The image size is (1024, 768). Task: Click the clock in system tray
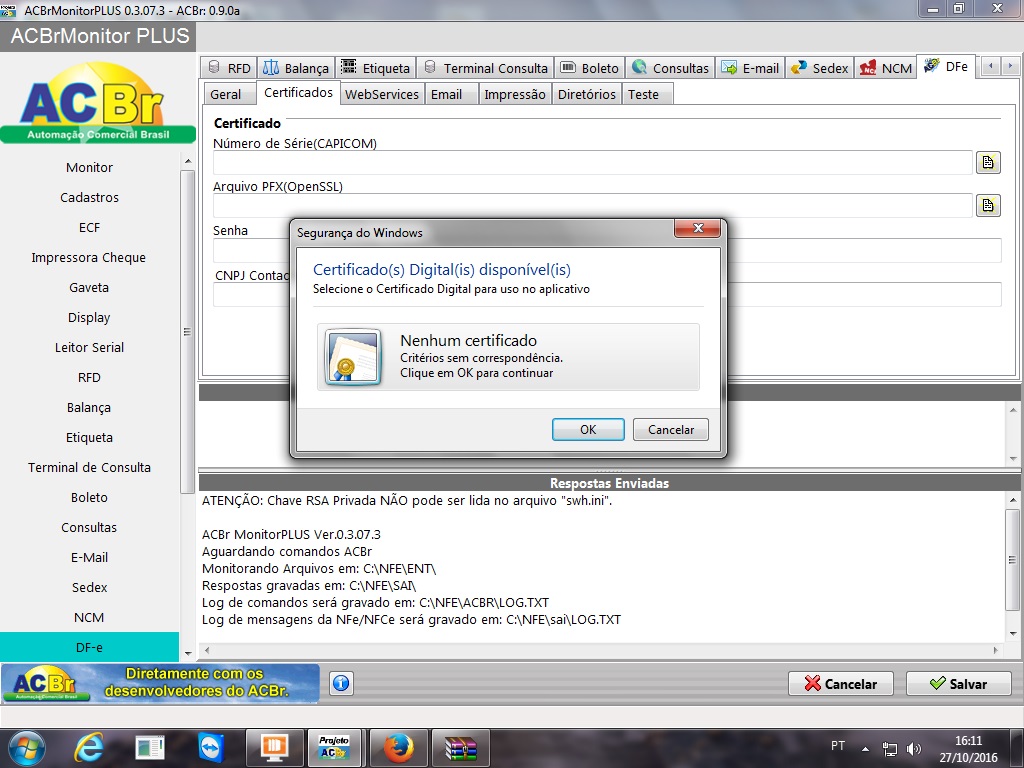(968, 749)
